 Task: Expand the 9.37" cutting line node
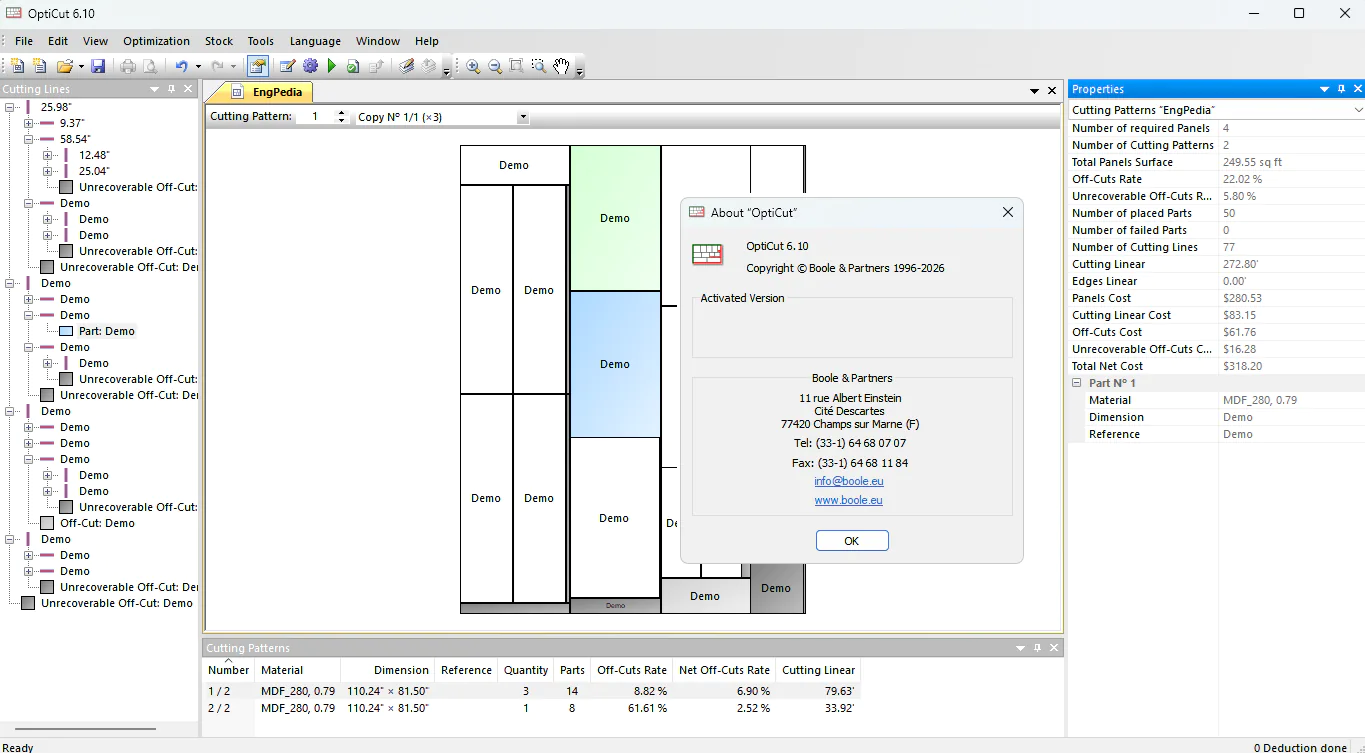[29, 123]
